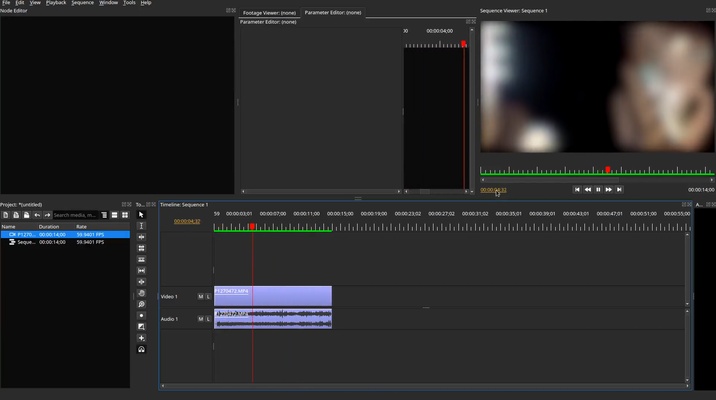Open the Playback menu
The image size is (716, 400).
(x=56, y=3)
